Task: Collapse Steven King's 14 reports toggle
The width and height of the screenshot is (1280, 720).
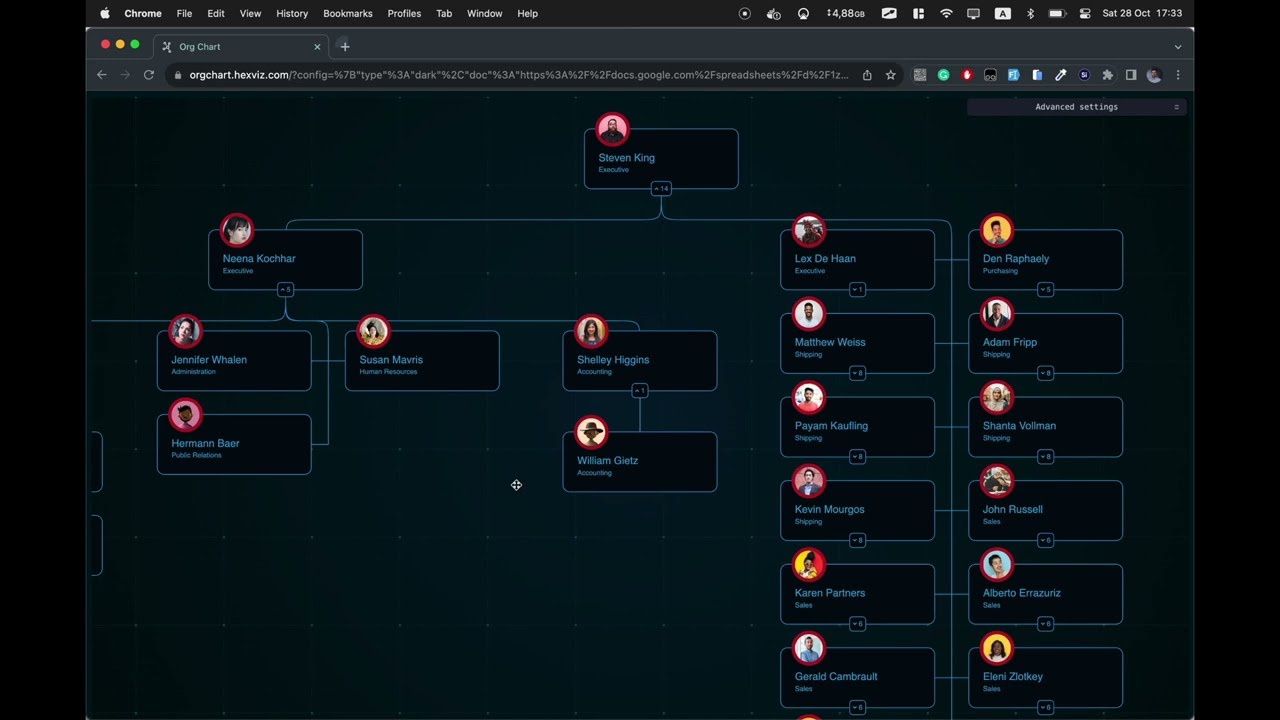Action: coord(661,188)
